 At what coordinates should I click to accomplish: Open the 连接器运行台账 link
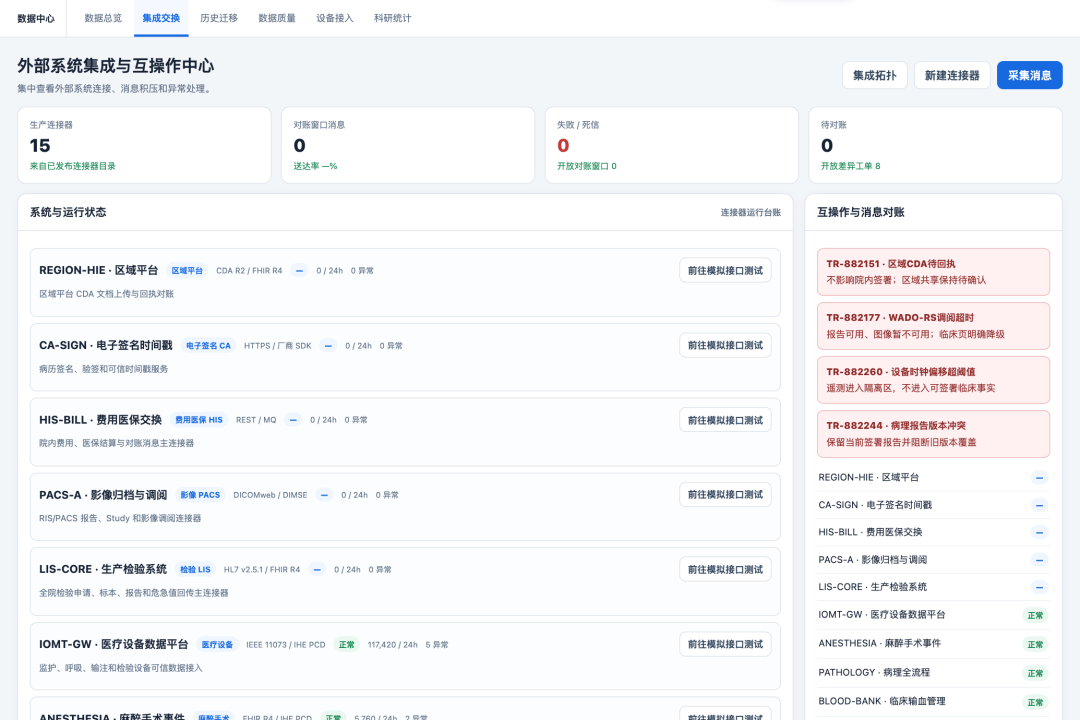click(751, 212)
